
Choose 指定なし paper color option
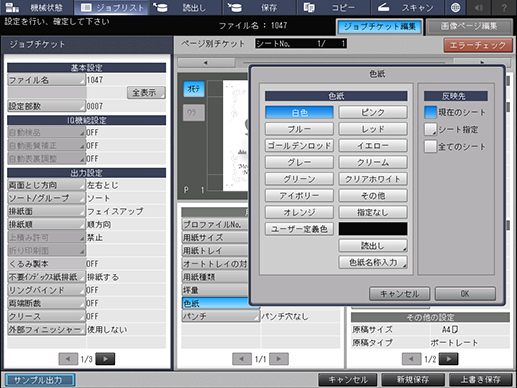coord(373,212)
